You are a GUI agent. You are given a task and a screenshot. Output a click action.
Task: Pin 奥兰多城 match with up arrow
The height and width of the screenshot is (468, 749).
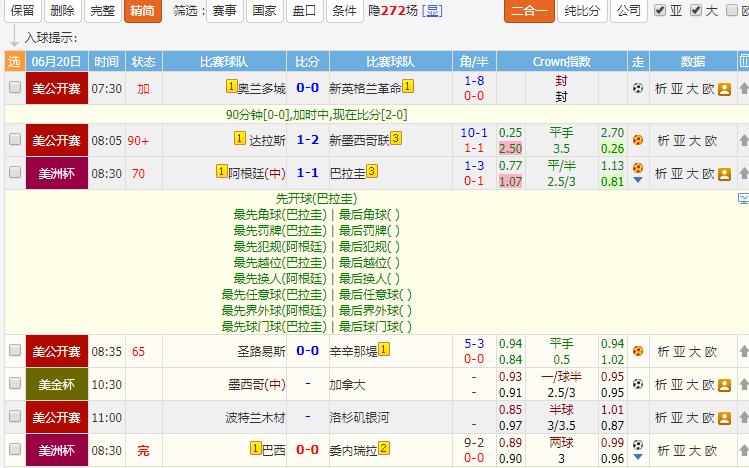(744, 88)
